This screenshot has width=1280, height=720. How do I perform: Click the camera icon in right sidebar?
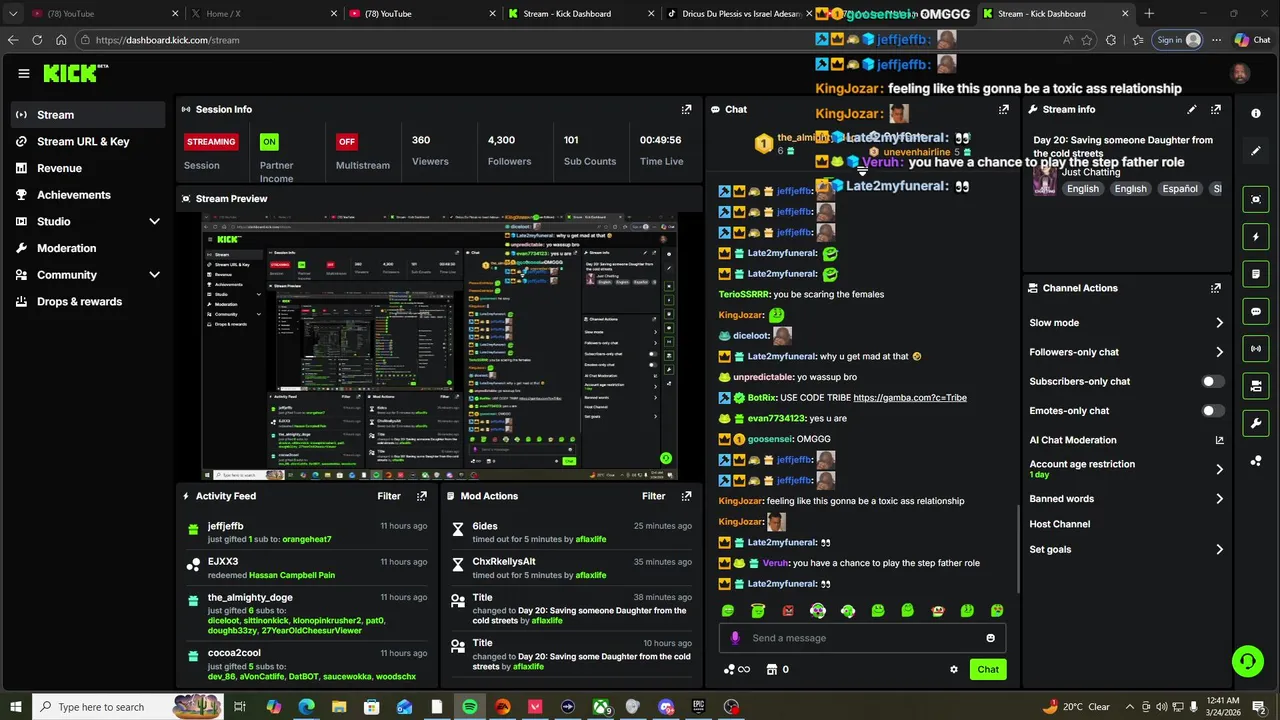click(x=1256, y=386)
